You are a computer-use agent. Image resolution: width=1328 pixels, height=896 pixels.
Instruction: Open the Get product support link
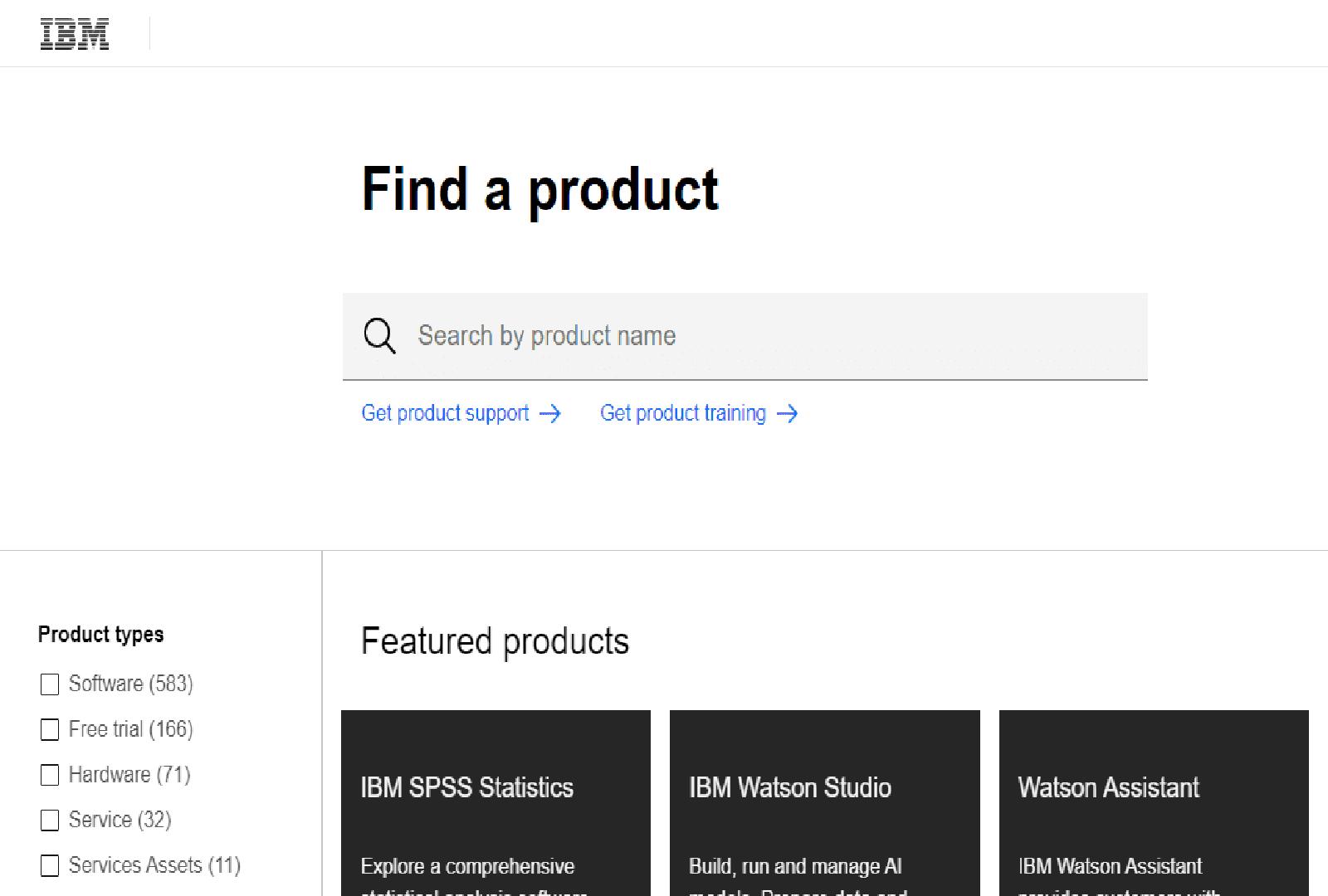(x=445, y=413)
